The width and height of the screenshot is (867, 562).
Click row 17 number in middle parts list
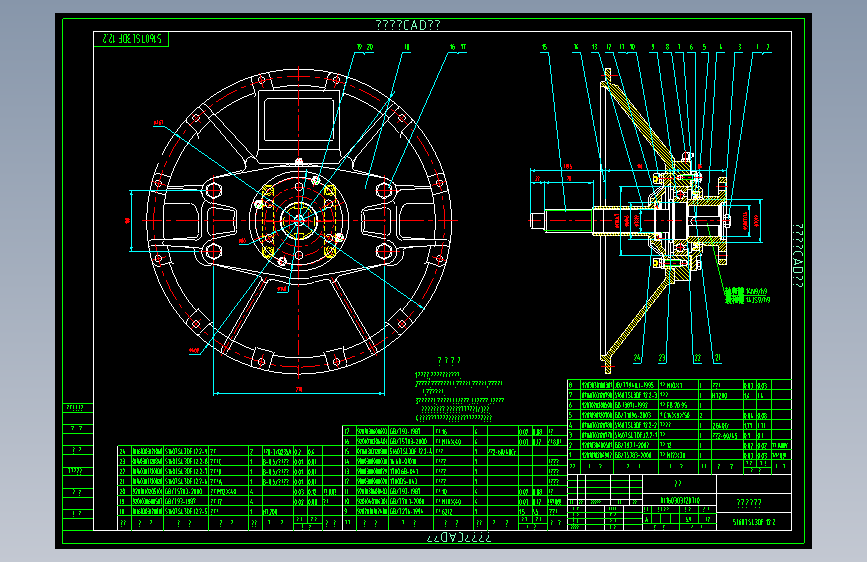tap(347, 431)
